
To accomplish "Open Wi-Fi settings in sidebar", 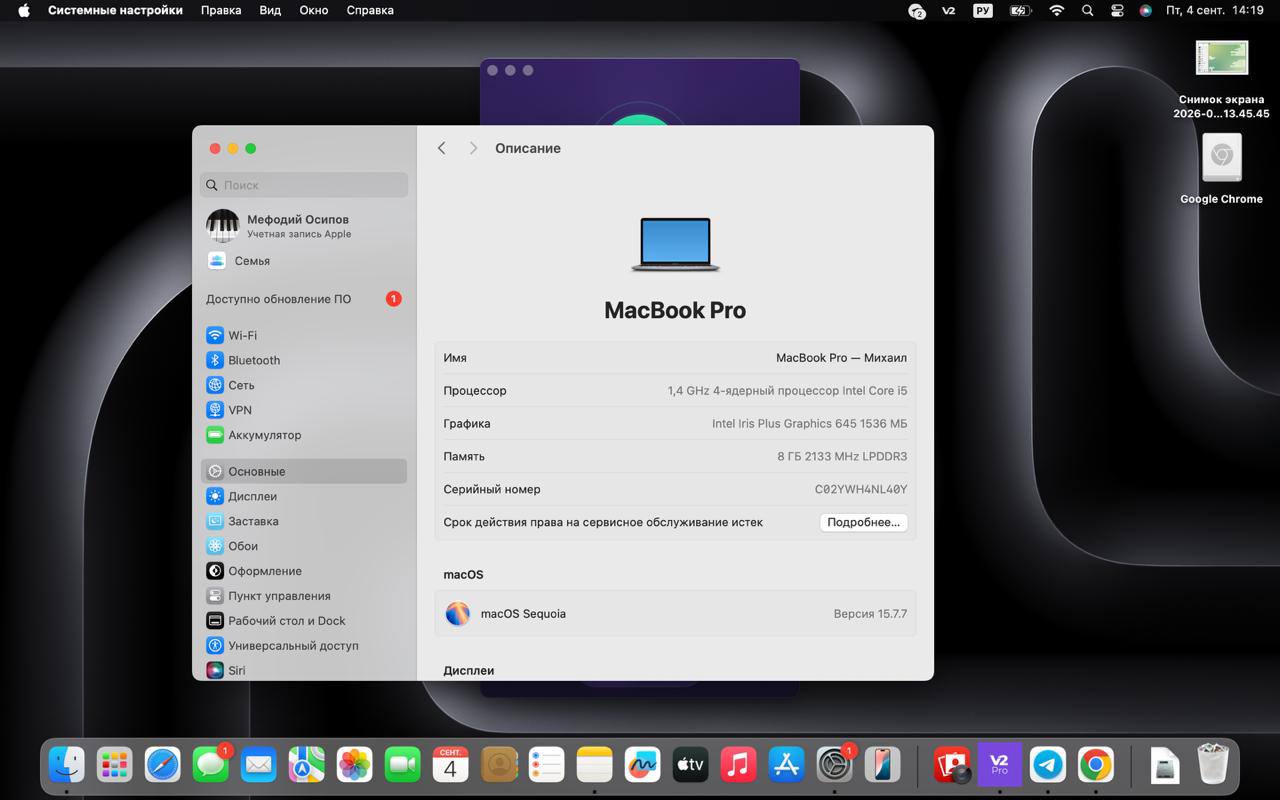I will 304,335.
